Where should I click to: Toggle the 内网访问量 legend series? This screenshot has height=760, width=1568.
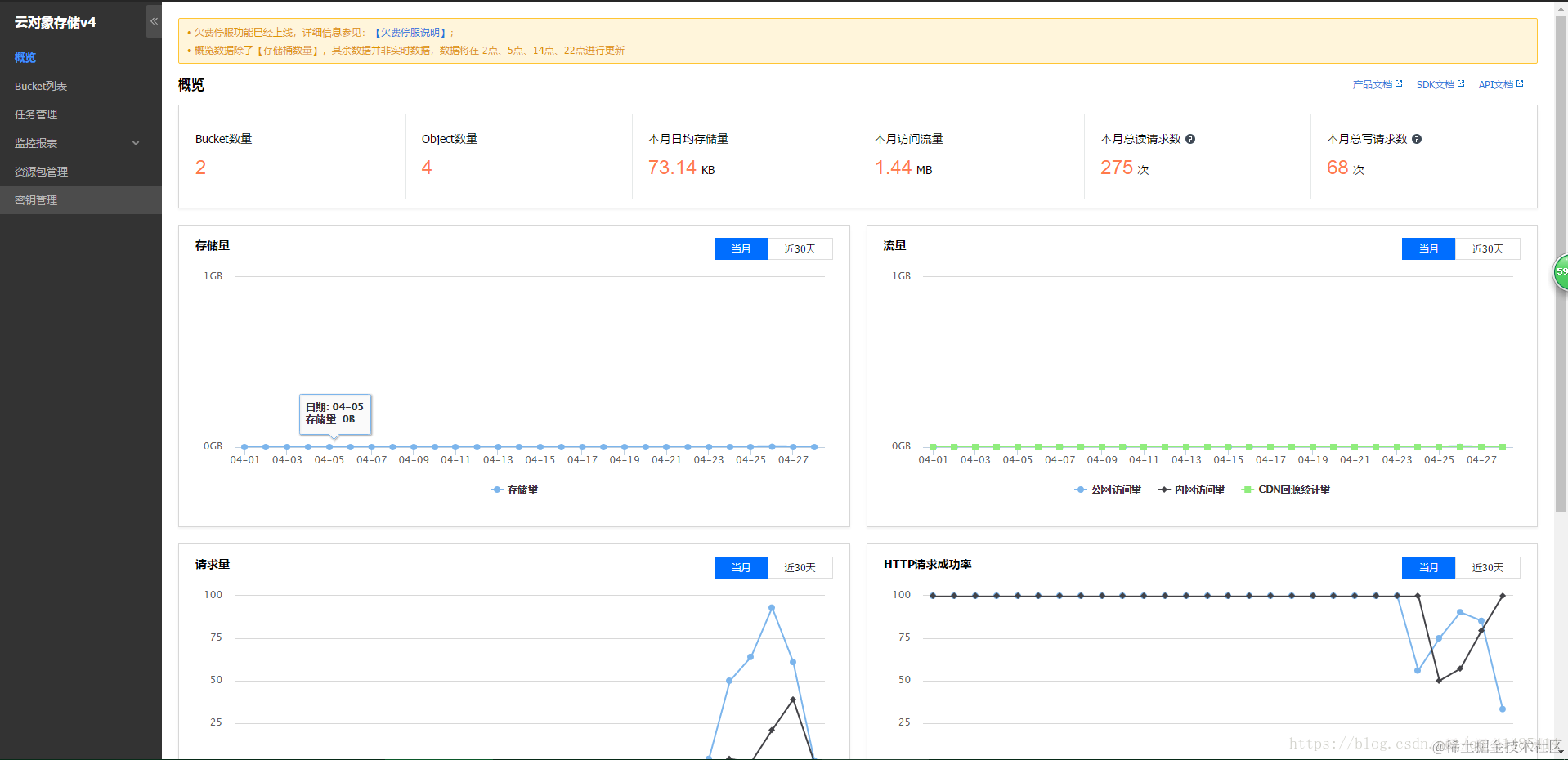[x=1191, y=490]
